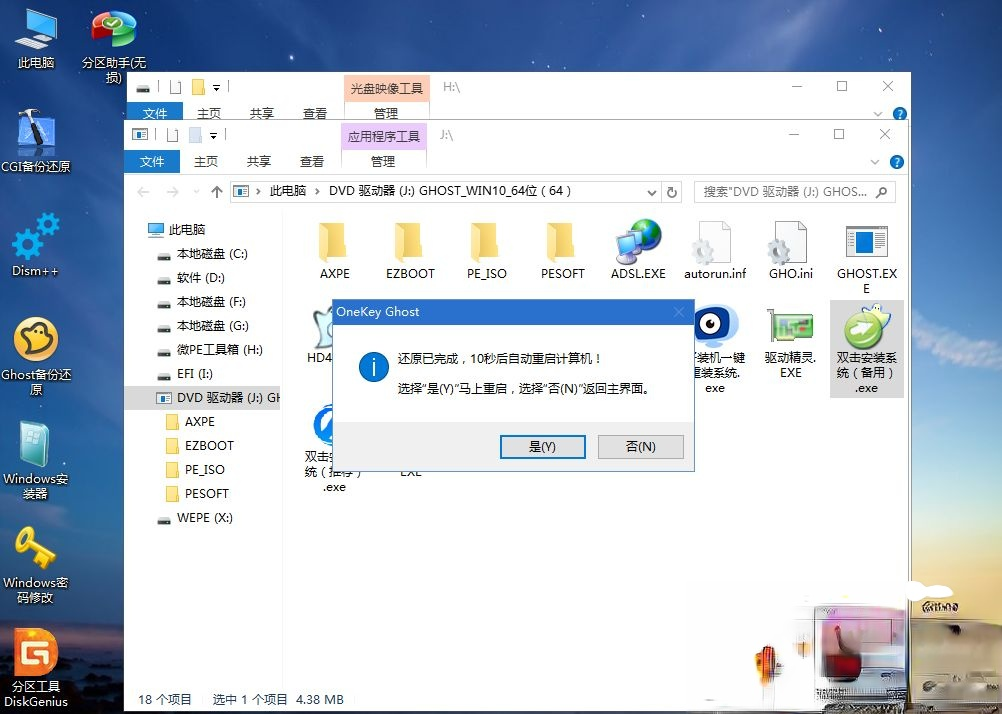Select 微PE工具箱 (H:) in navigation tree
Screen dimensions: 1002x714
coord(210,350)
